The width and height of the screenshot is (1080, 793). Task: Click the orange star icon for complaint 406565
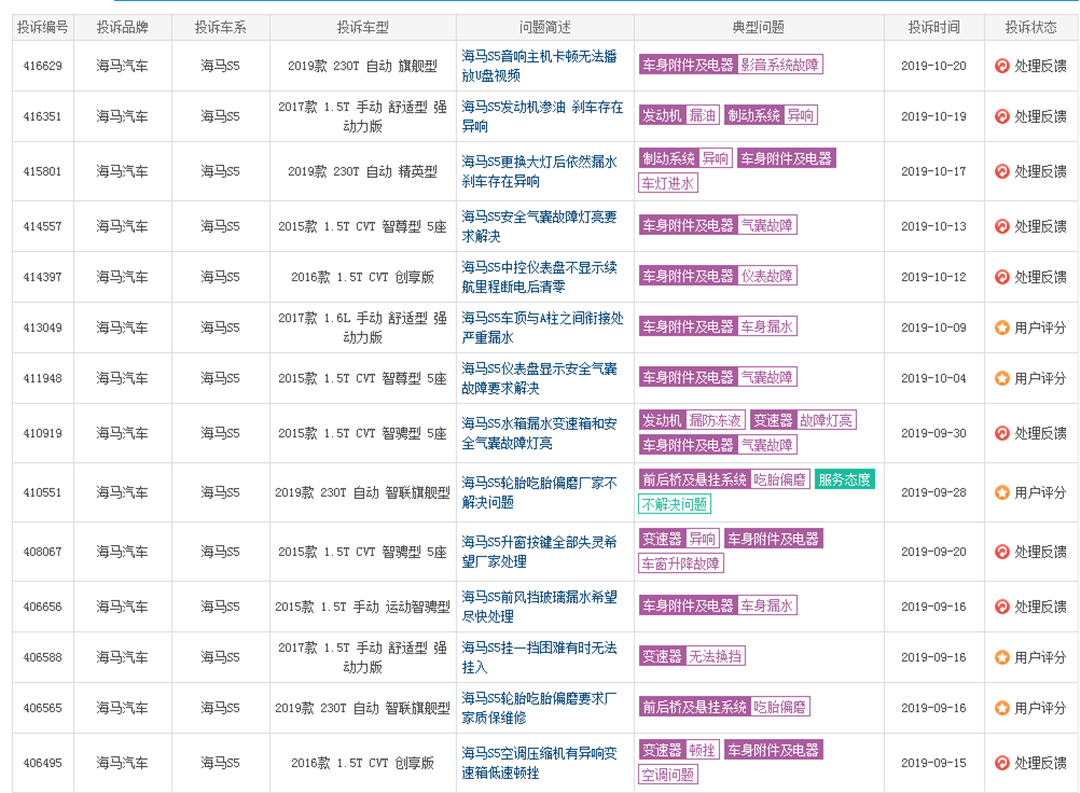click(x=1002, y=708)
